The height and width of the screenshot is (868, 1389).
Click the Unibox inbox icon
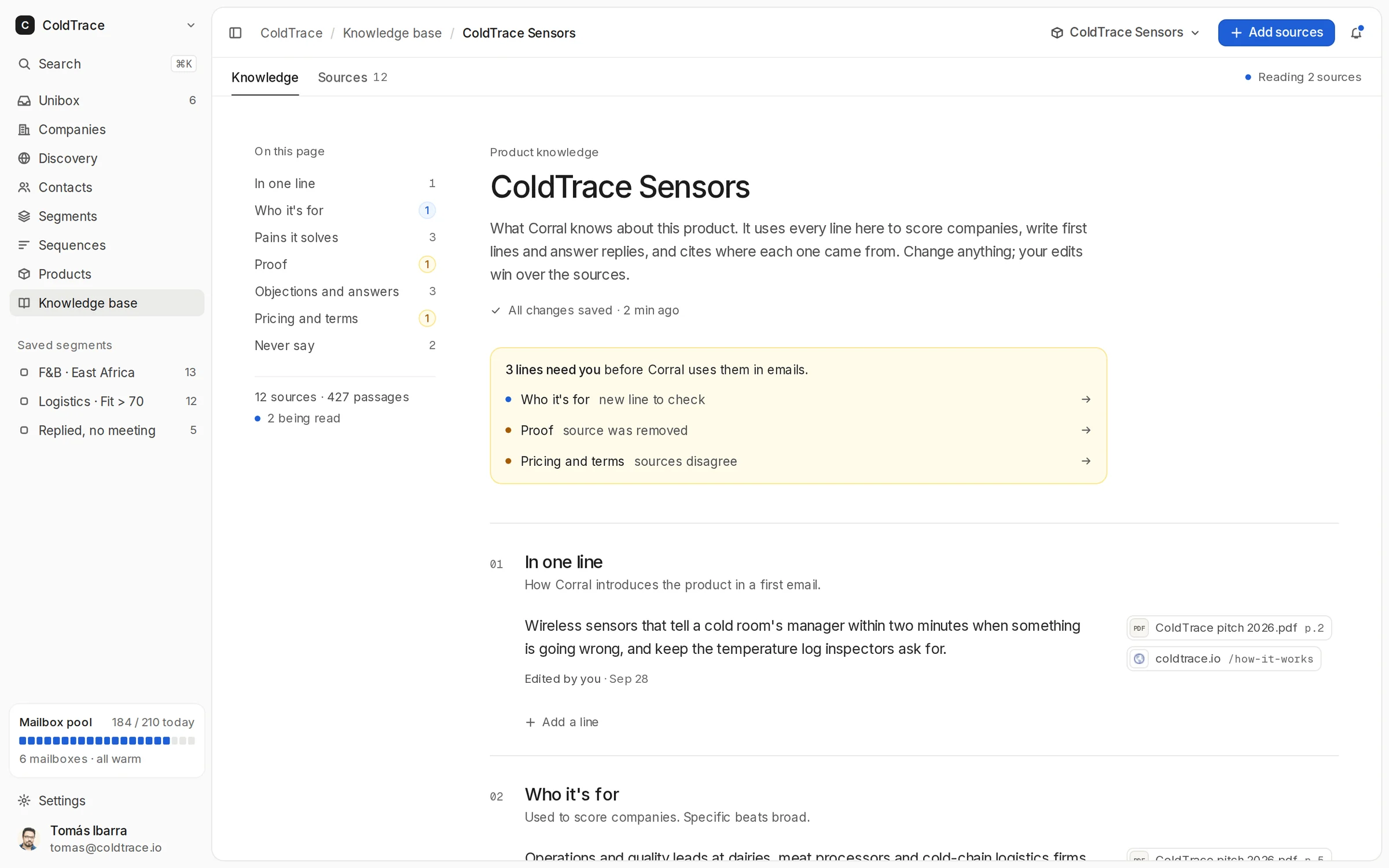pyautogui.click(x=24, y=101)
